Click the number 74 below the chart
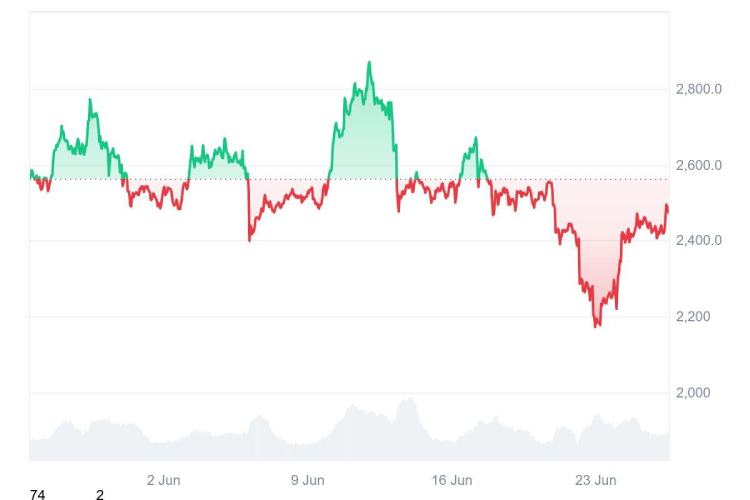Viewport: 750px width, 500px height. (x=38, y=494)
